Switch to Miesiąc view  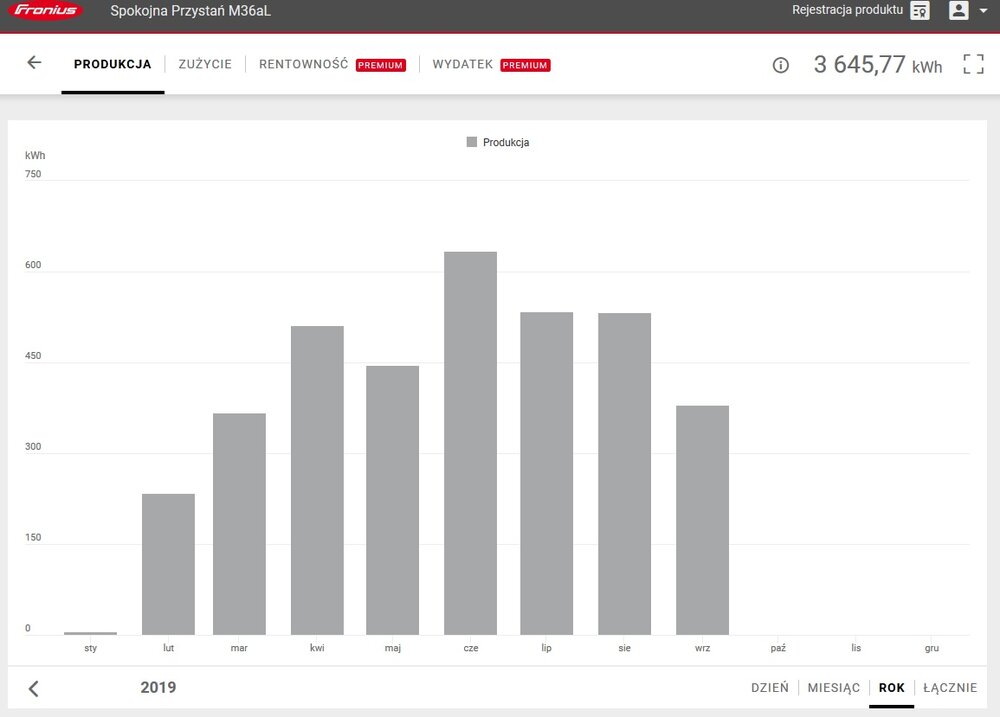tap(833, 688)
